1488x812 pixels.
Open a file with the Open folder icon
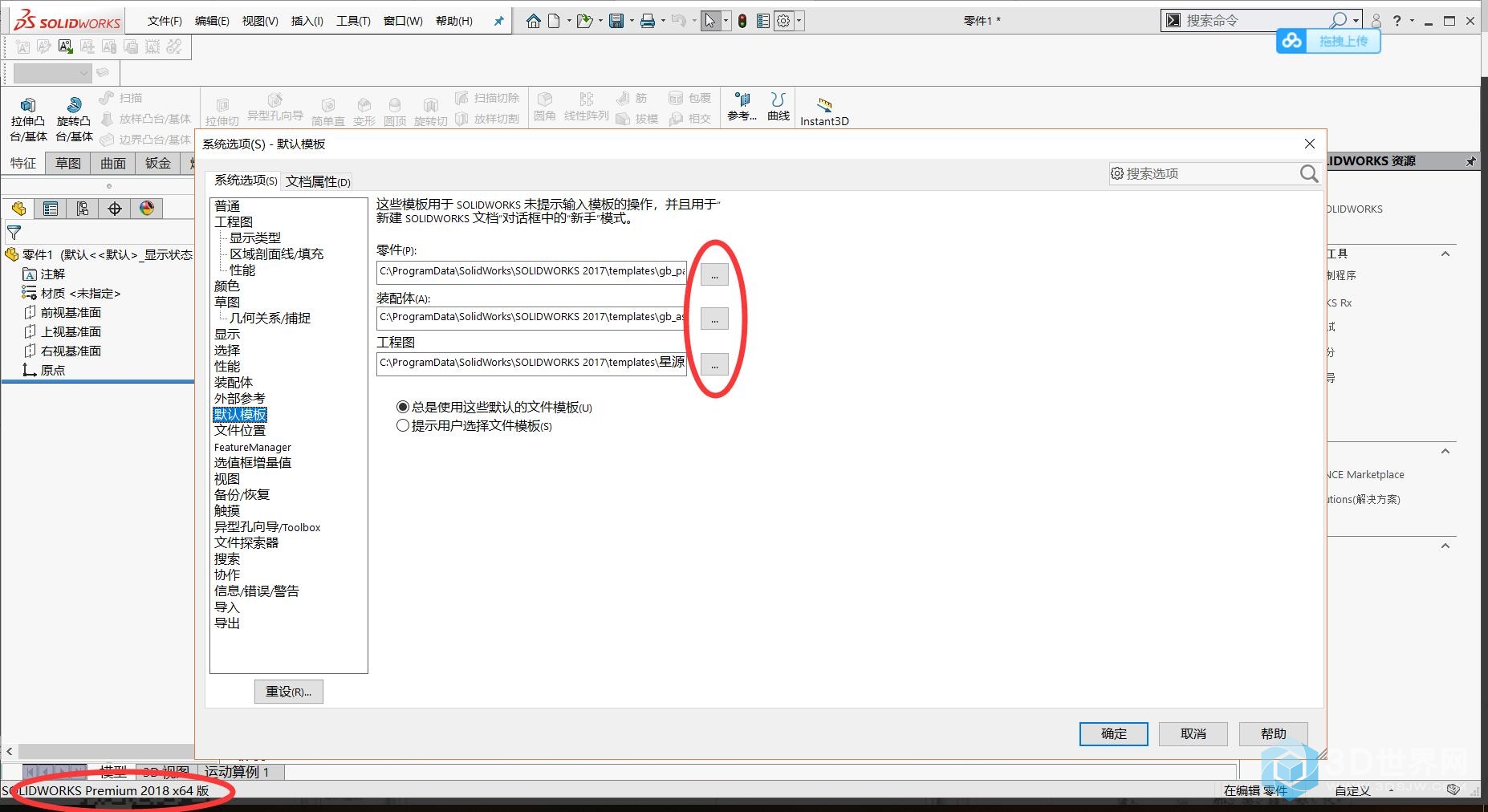coord(584,21)
